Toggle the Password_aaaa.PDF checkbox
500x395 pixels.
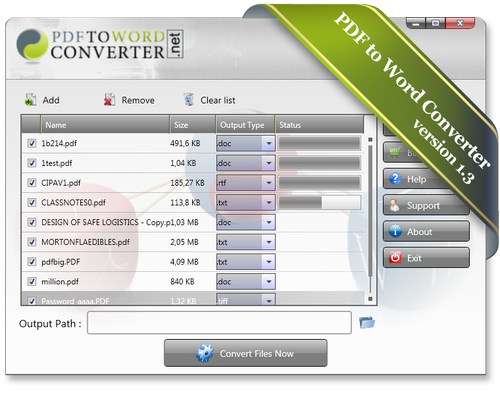click(x=32, y=301)
